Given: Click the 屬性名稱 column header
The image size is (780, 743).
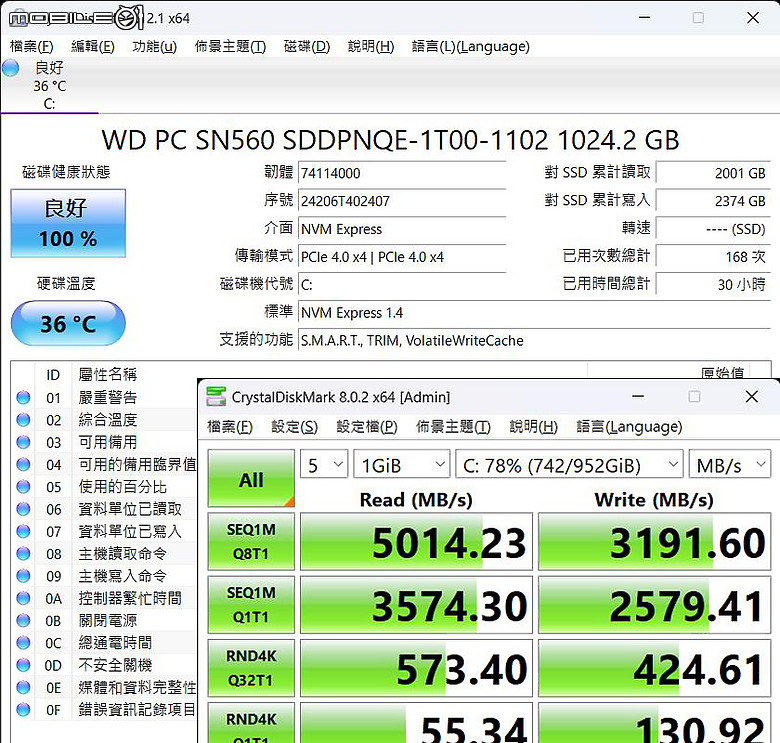Looking at the screenshot, I should coord(107,374).
